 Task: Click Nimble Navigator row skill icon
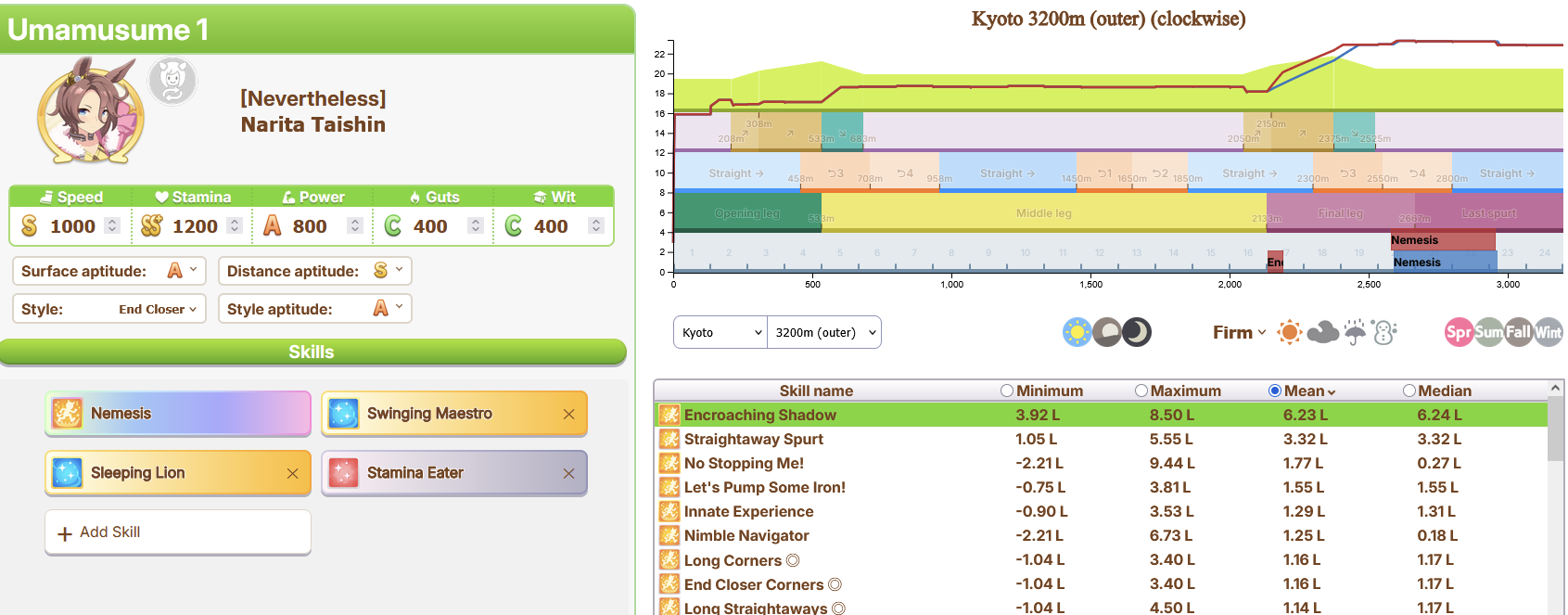[669, 535]
